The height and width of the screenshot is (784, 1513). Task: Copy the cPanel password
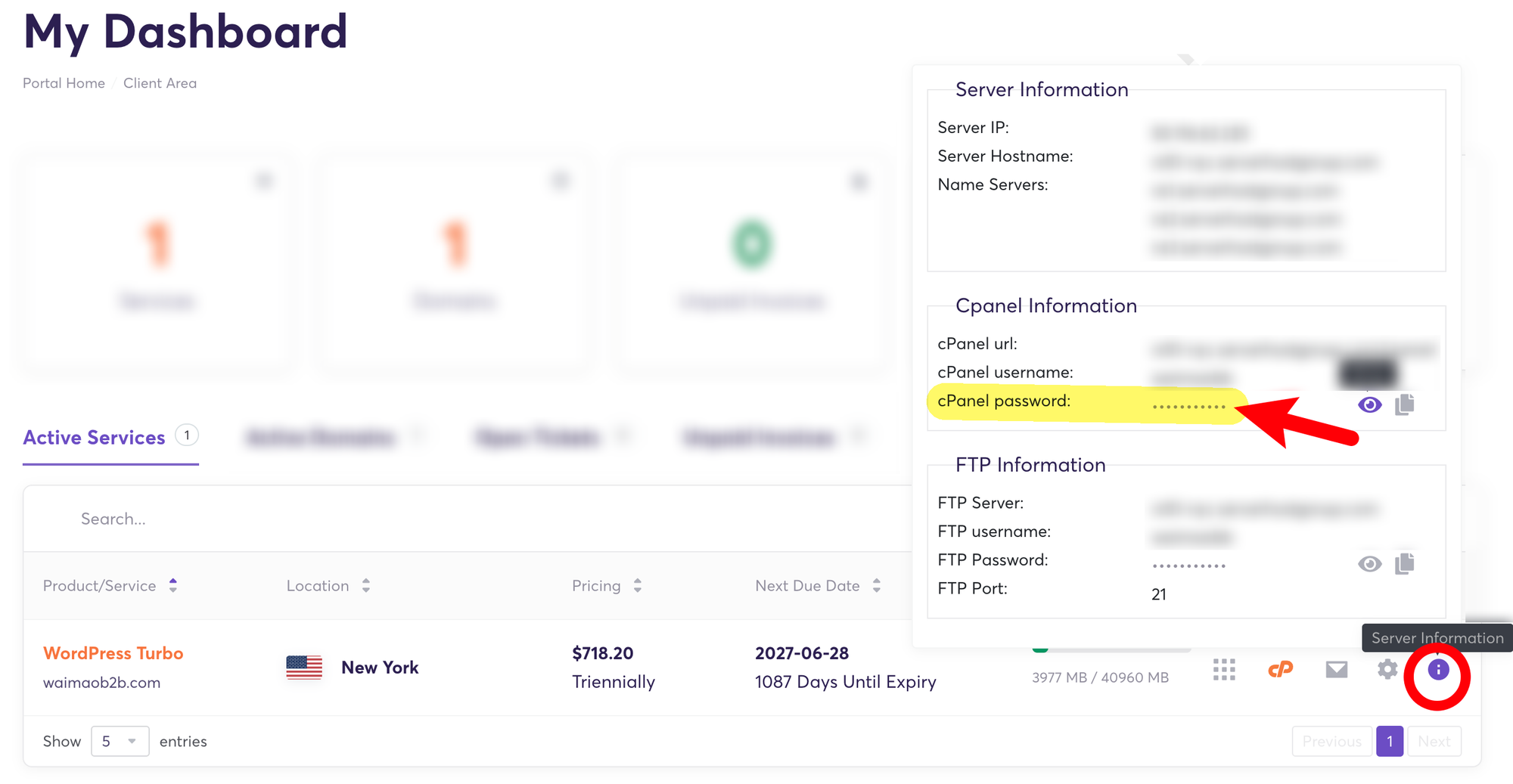1405,404
